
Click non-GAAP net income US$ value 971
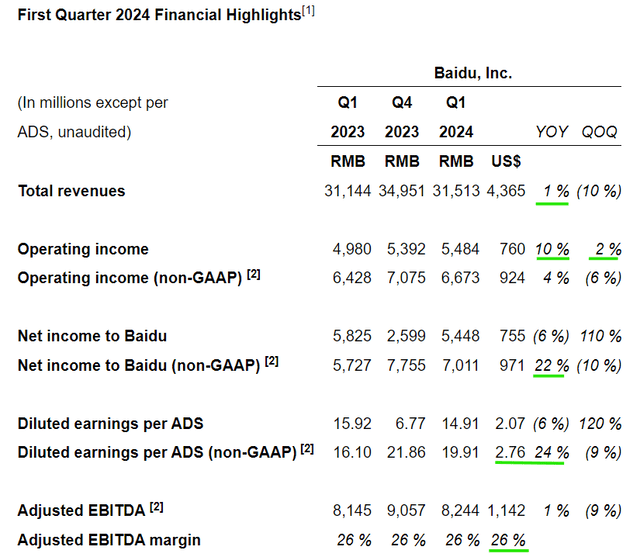(512, 366)
